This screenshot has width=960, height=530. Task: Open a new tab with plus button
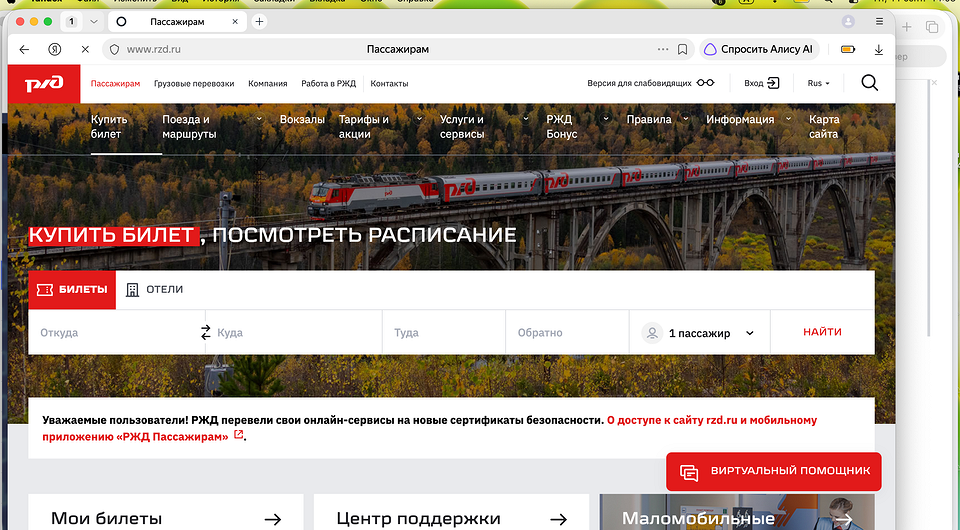click(x=260, y=21)
